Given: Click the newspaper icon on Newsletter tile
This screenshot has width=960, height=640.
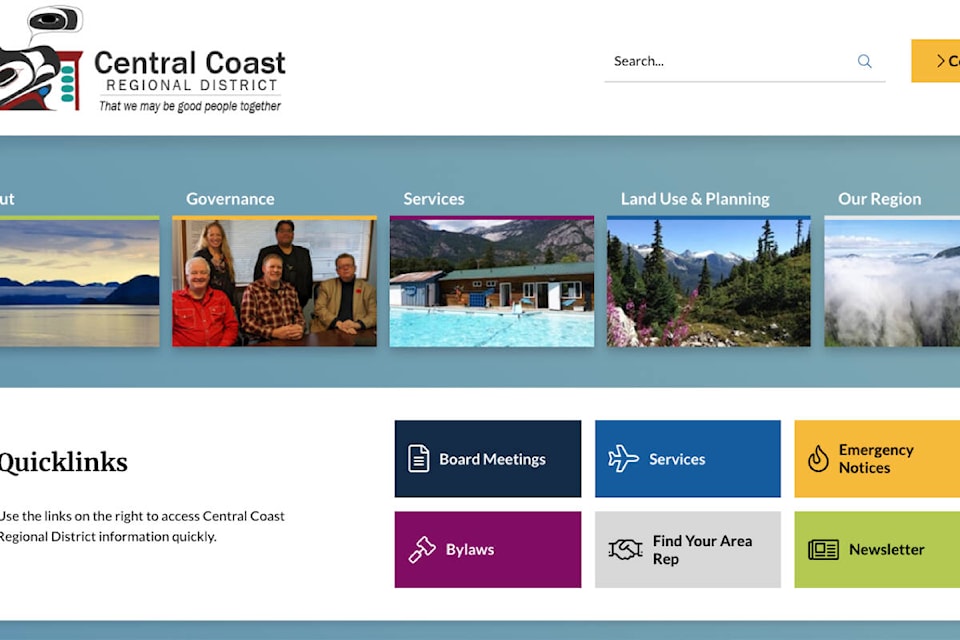Looking at the screenshot, I should click(x=823, y=549).
